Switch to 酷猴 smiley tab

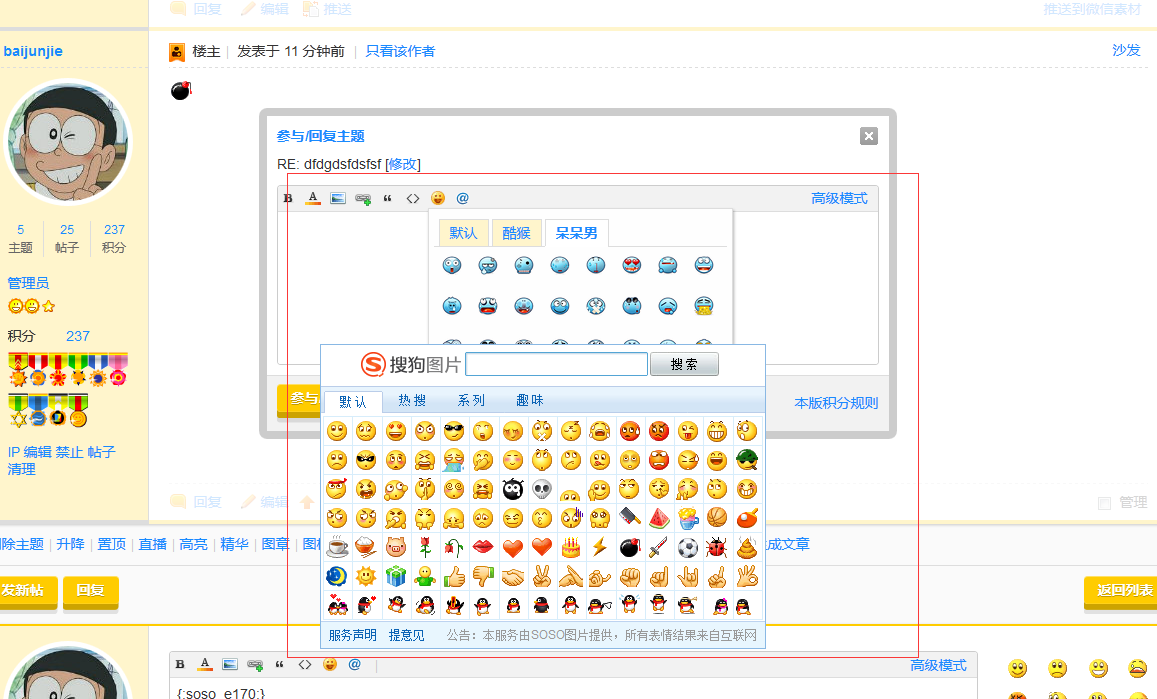point(517,233)
